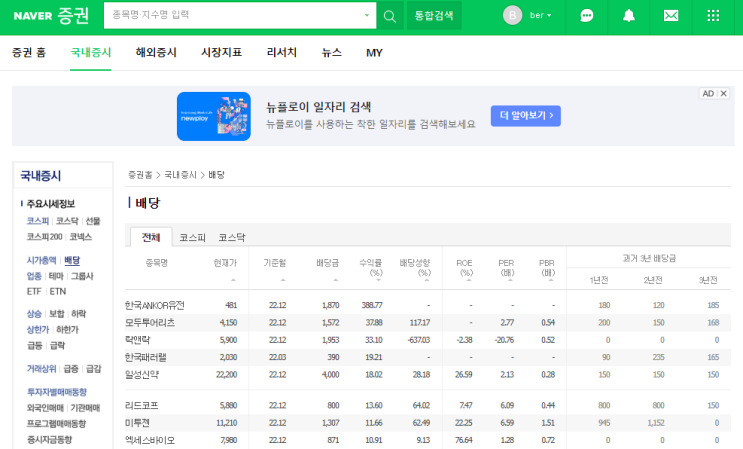Screen dimensions: 743x449
Task: Switch to the 코스피 tab
Action: tap(192, 237)
